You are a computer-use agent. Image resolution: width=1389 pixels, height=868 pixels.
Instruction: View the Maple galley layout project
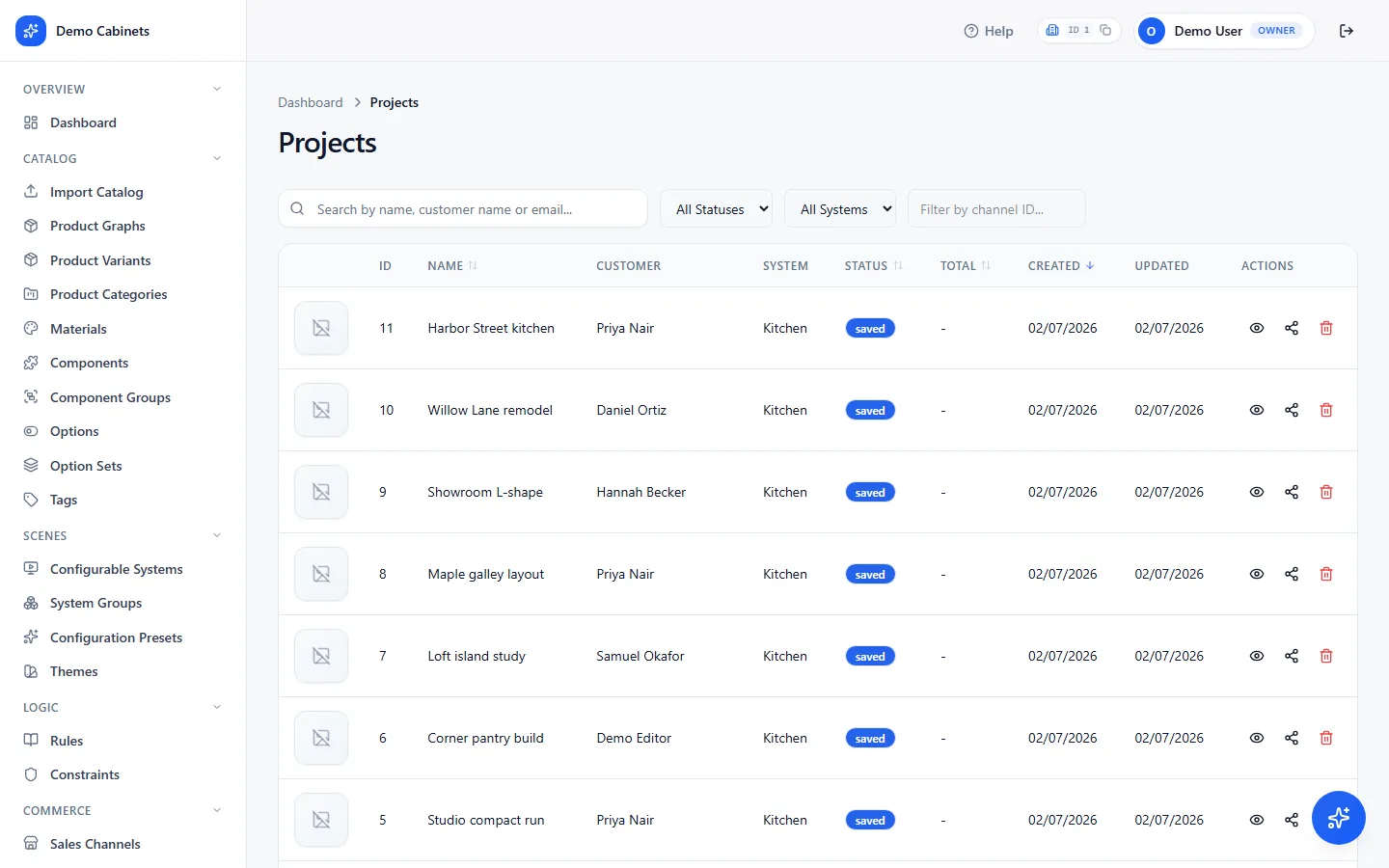[1257, 574]
